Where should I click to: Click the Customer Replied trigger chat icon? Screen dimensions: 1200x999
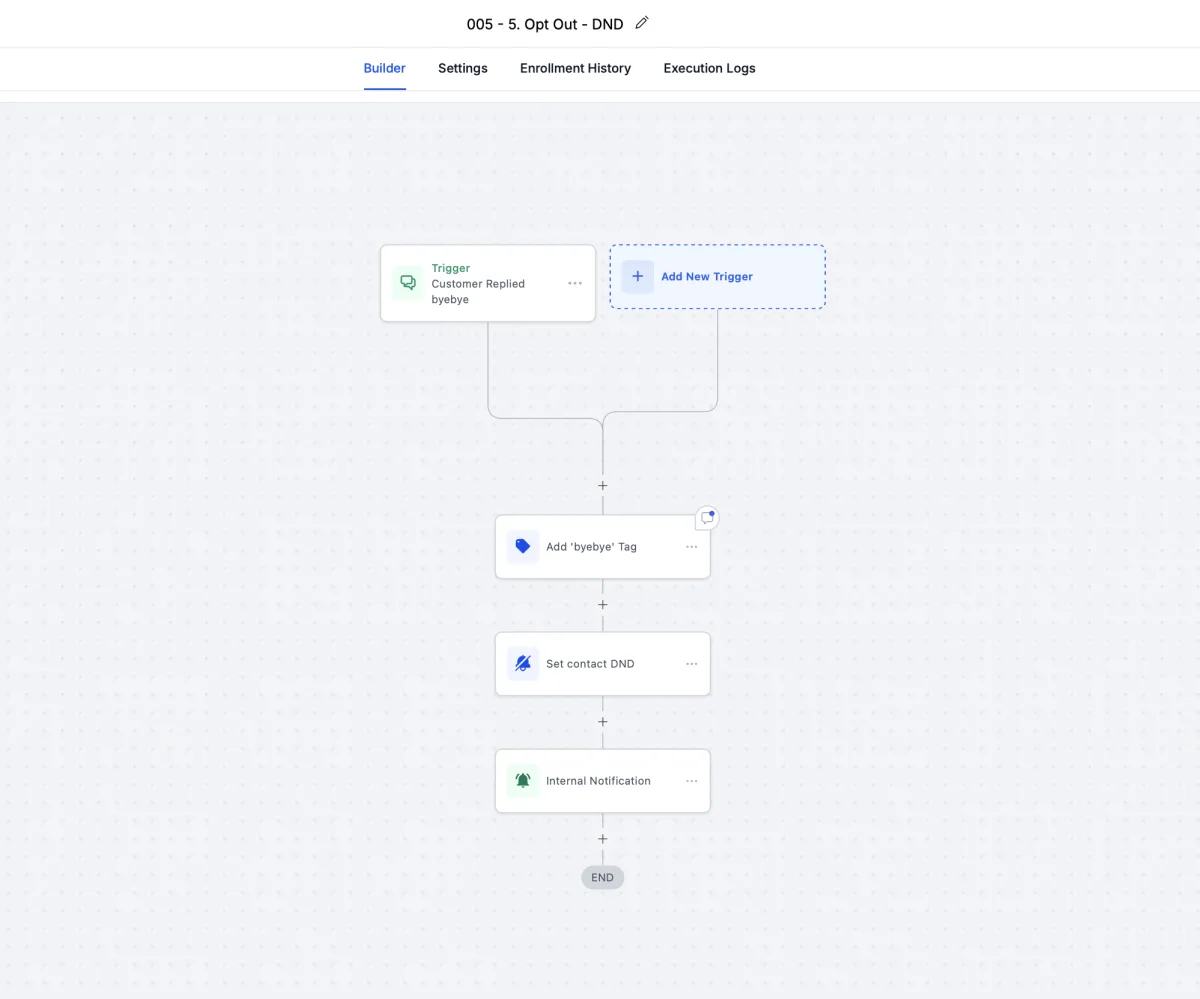408,283
